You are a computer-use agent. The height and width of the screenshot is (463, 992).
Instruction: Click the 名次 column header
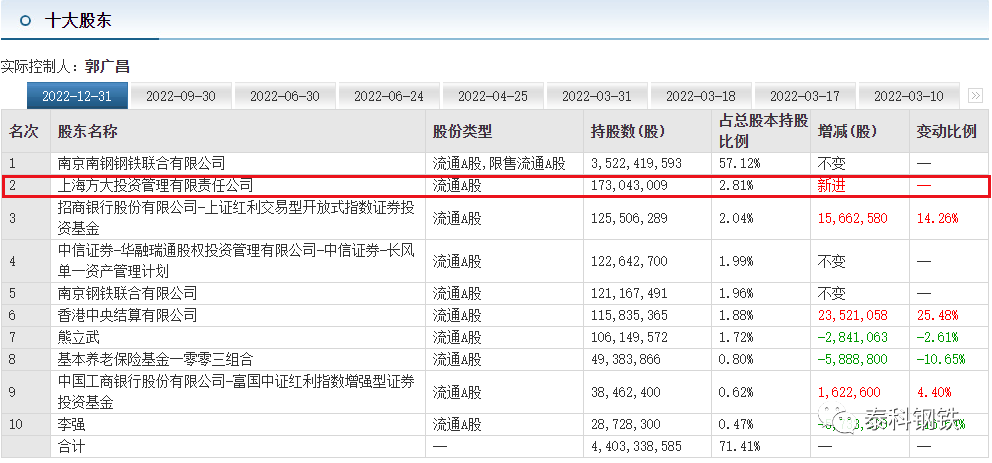coord(24,132)
